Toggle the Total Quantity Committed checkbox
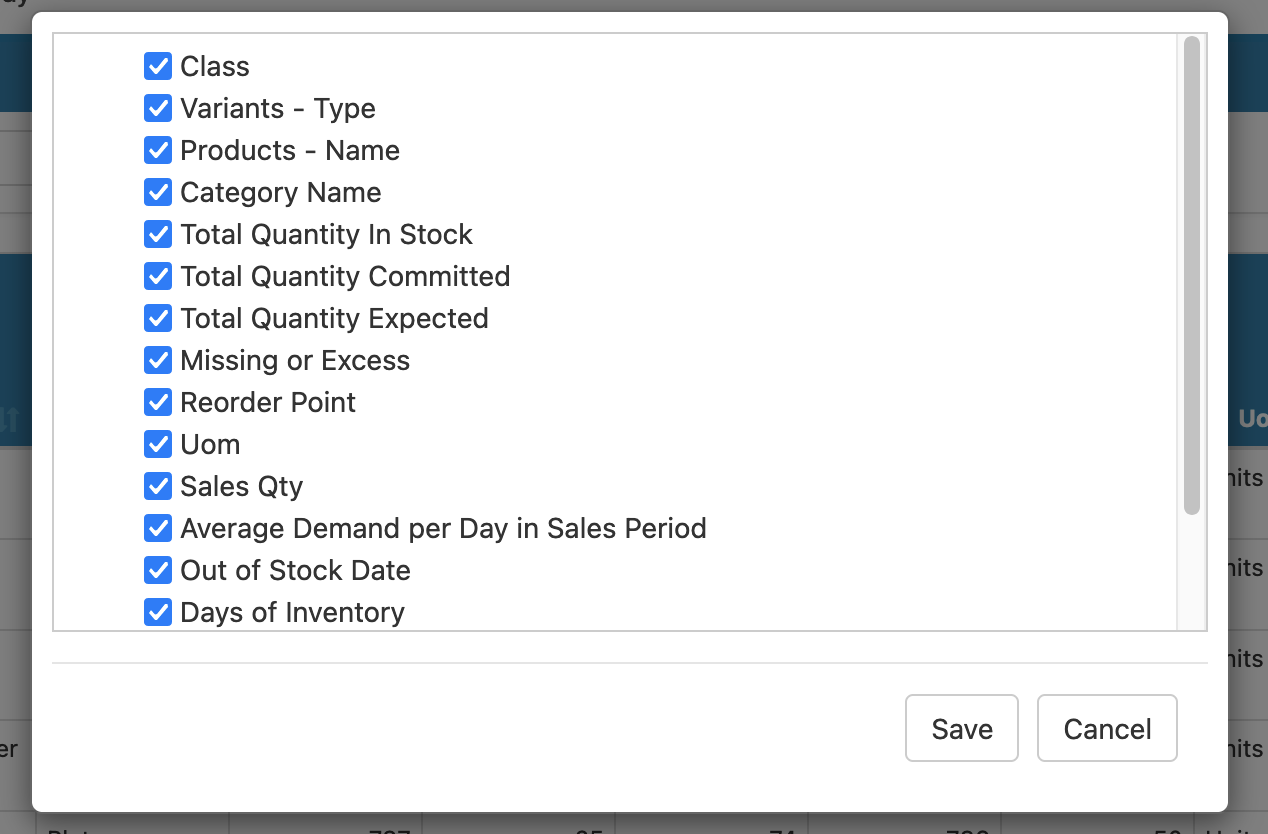 158,276
